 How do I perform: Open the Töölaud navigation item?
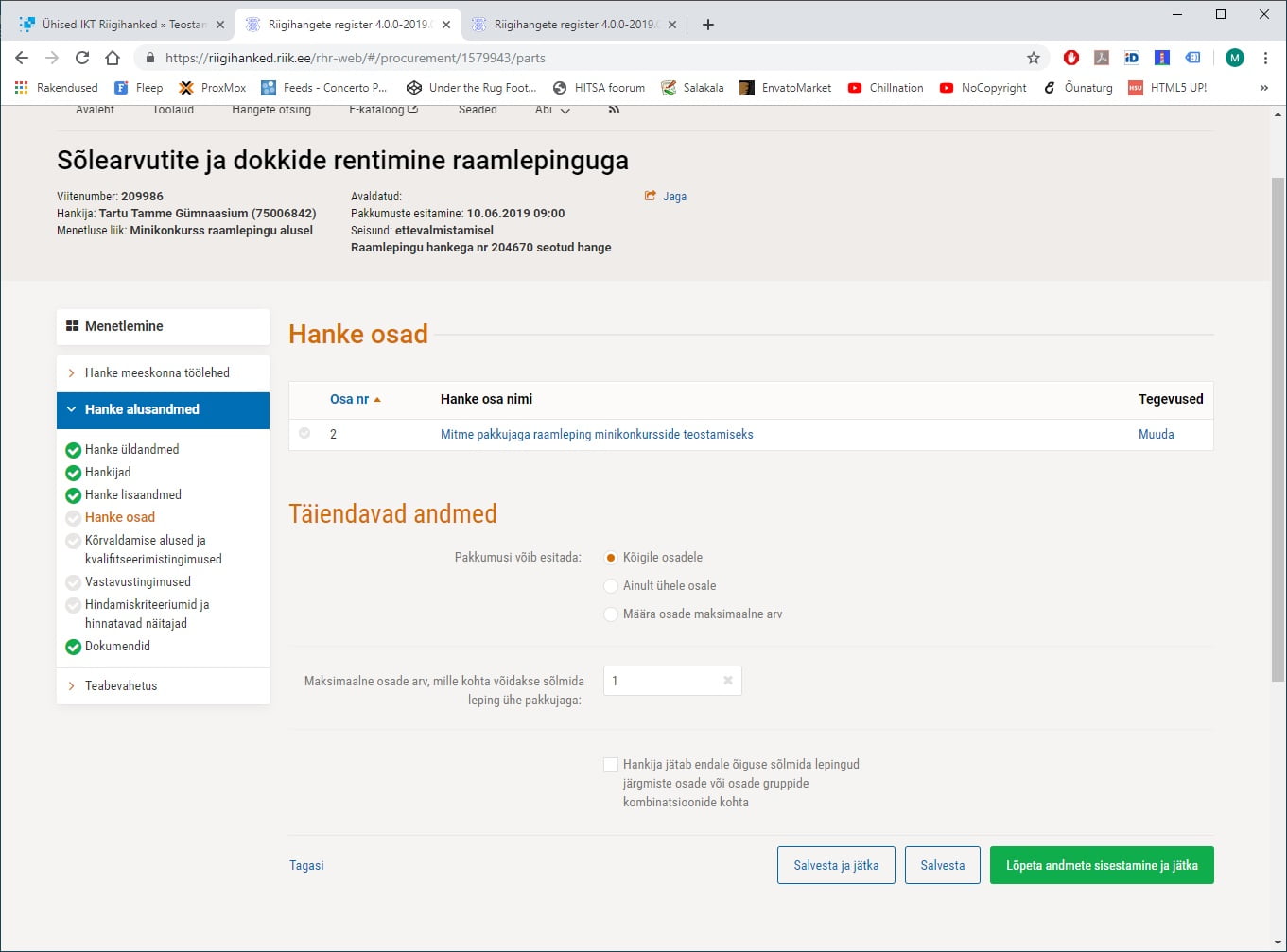[173, 110]
